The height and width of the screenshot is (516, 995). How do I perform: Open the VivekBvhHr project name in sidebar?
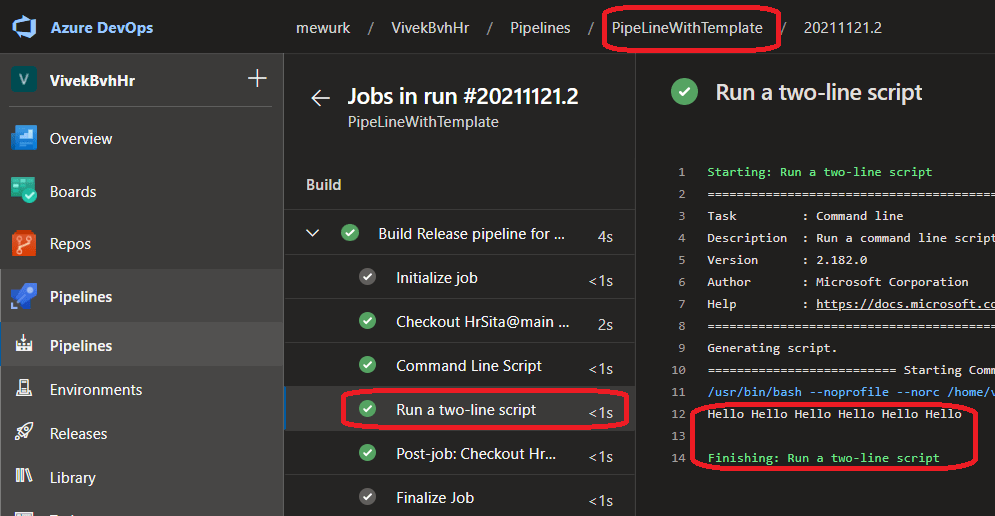pyautogui.click(x=92, y=81)
